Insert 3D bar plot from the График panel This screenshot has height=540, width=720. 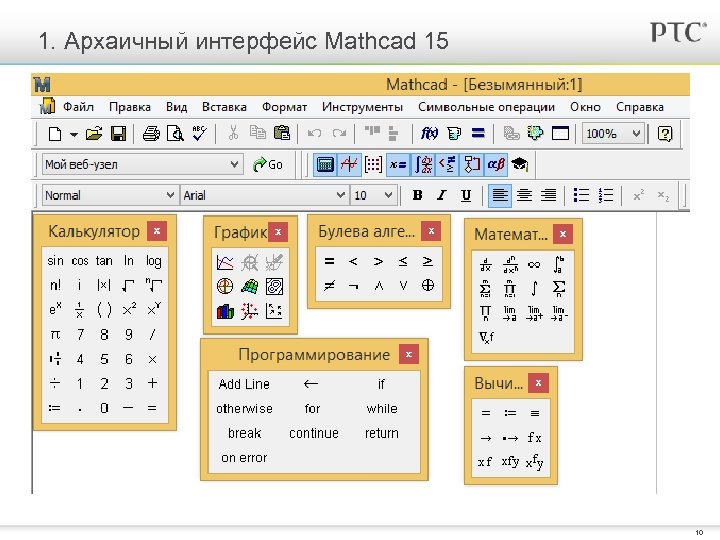pos(225,311)
